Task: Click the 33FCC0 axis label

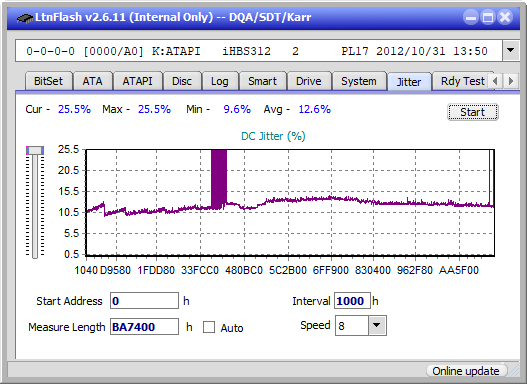Action: point(200,270)
